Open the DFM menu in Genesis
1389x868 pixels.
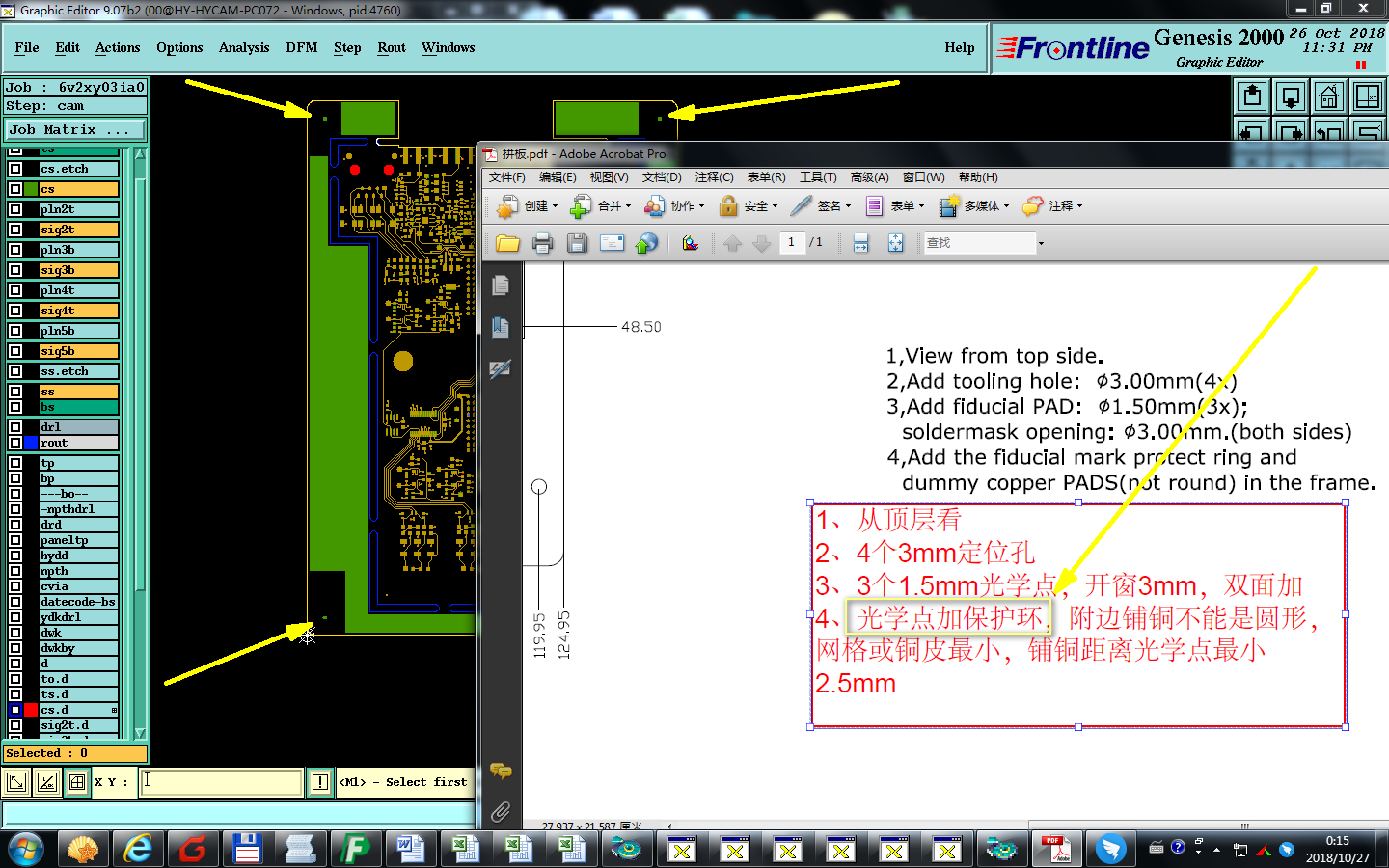[x=302, y=47]
